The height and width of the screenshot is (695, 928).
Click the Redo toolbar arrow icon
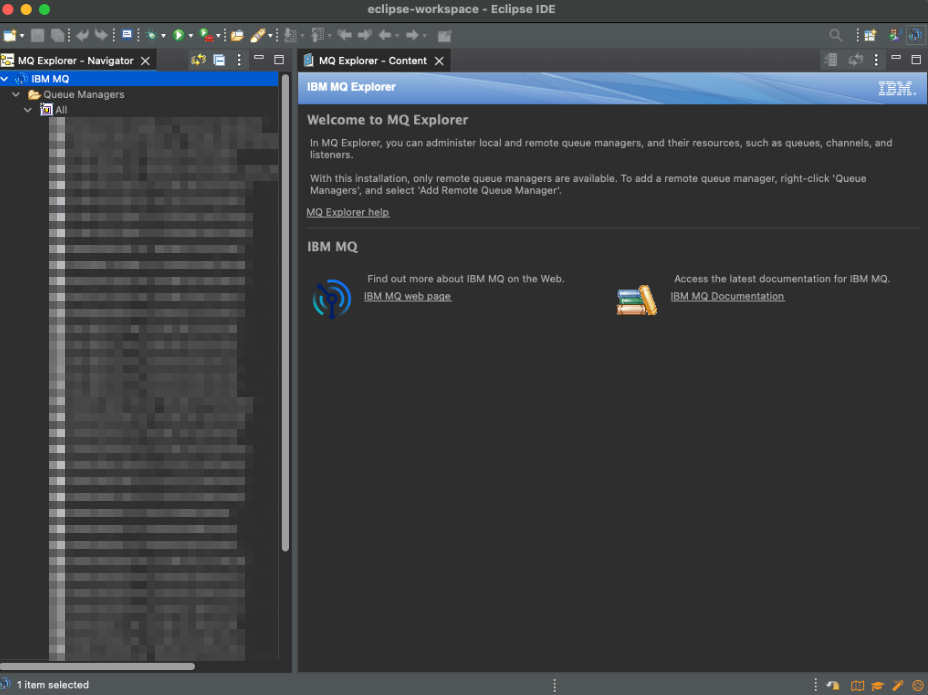point(101,36)
